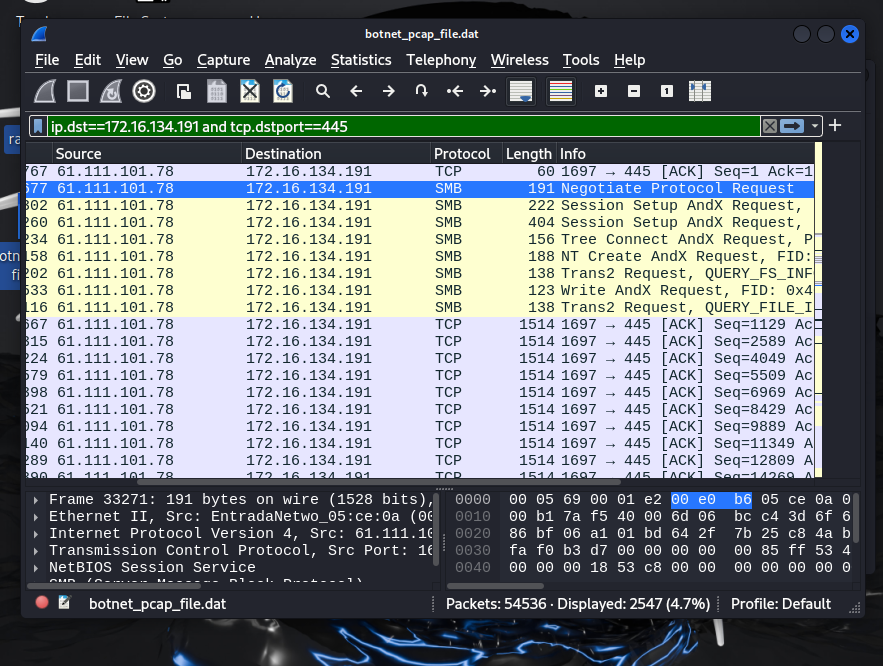
Task: Apply the display filter arrow button
Action: point(793,126)
